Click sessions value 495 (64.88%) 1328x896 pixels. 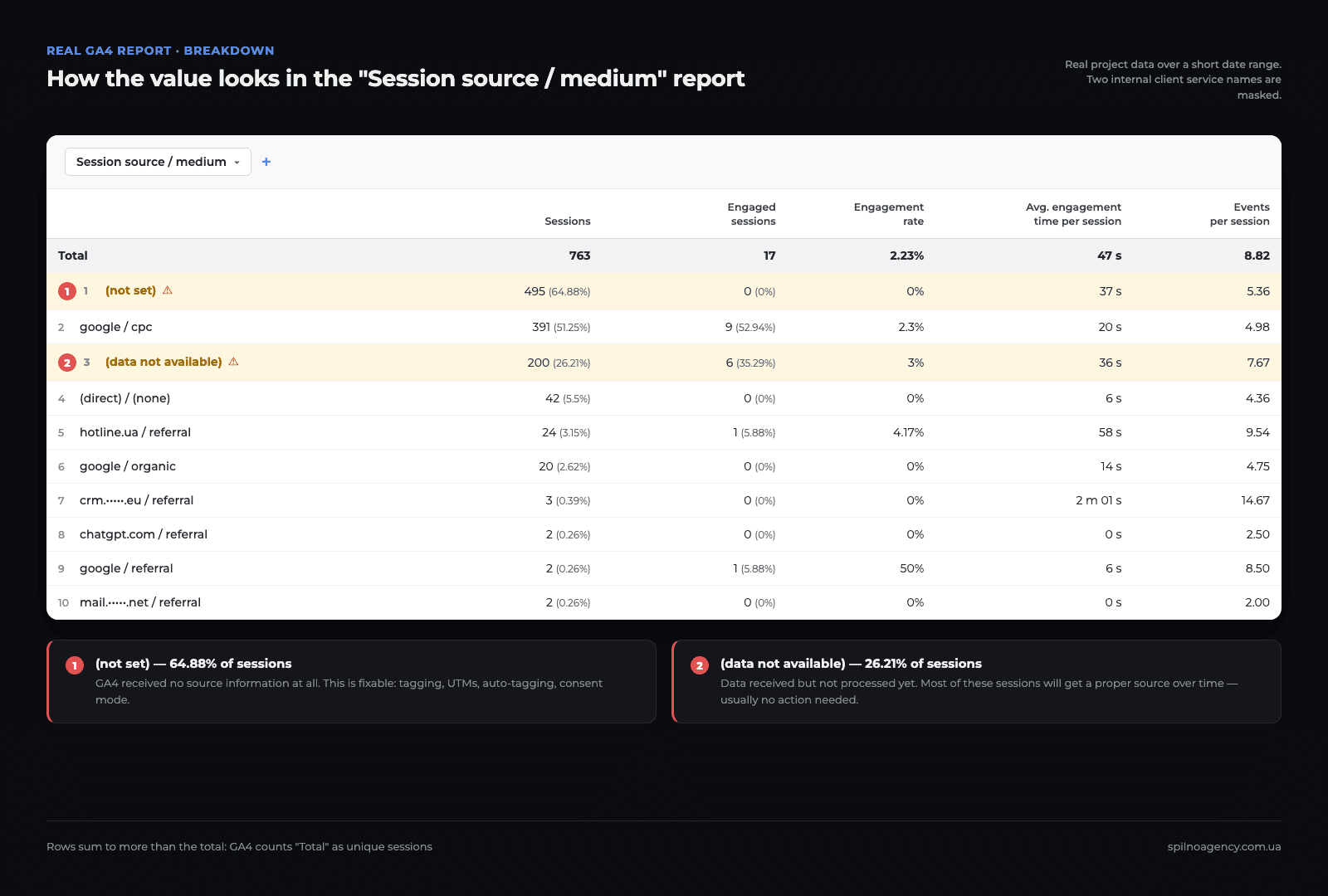[x=557, y=291]
